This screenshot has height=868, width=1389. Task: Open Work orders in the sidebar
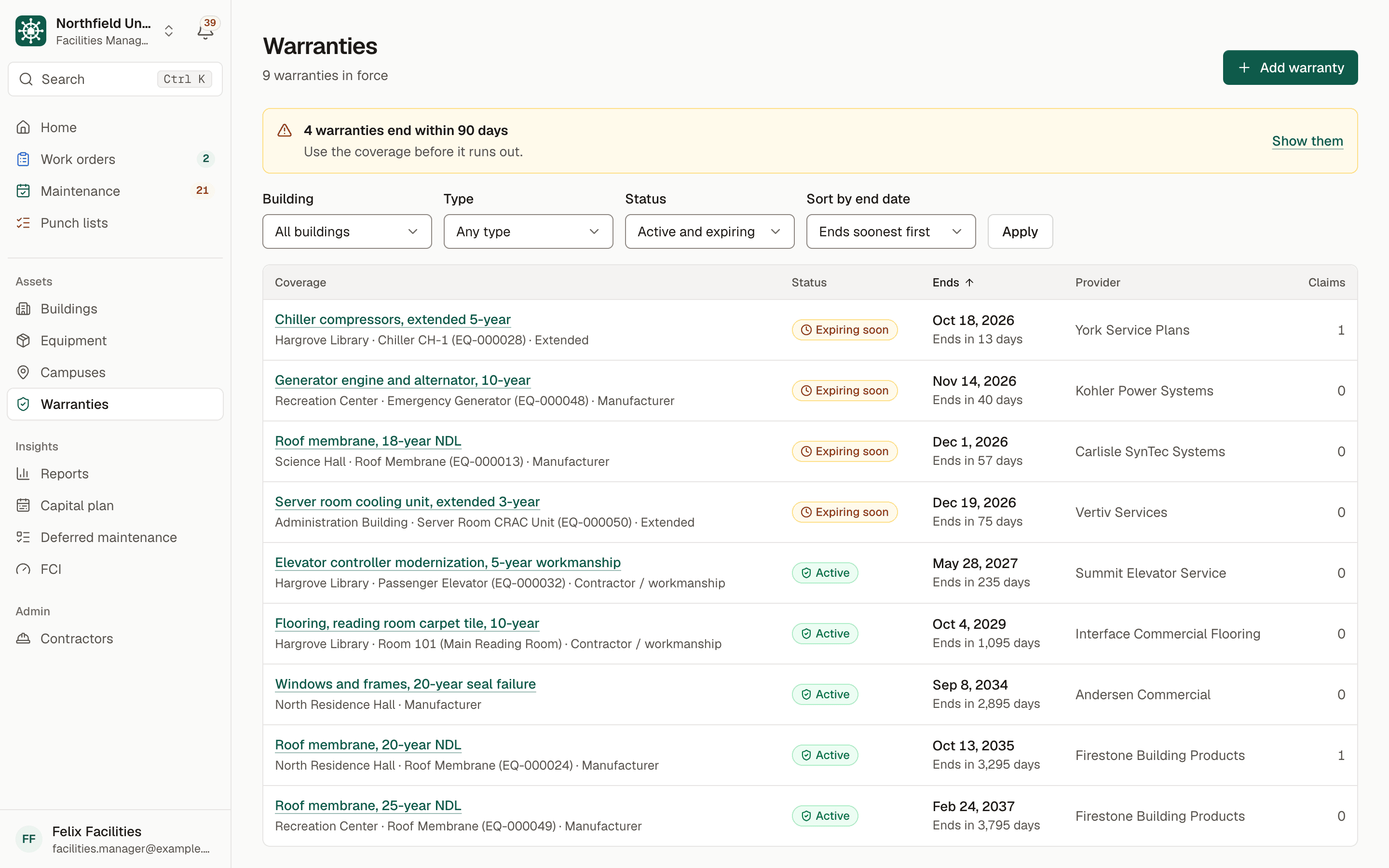pyautogui.click(x=115, y=159)
